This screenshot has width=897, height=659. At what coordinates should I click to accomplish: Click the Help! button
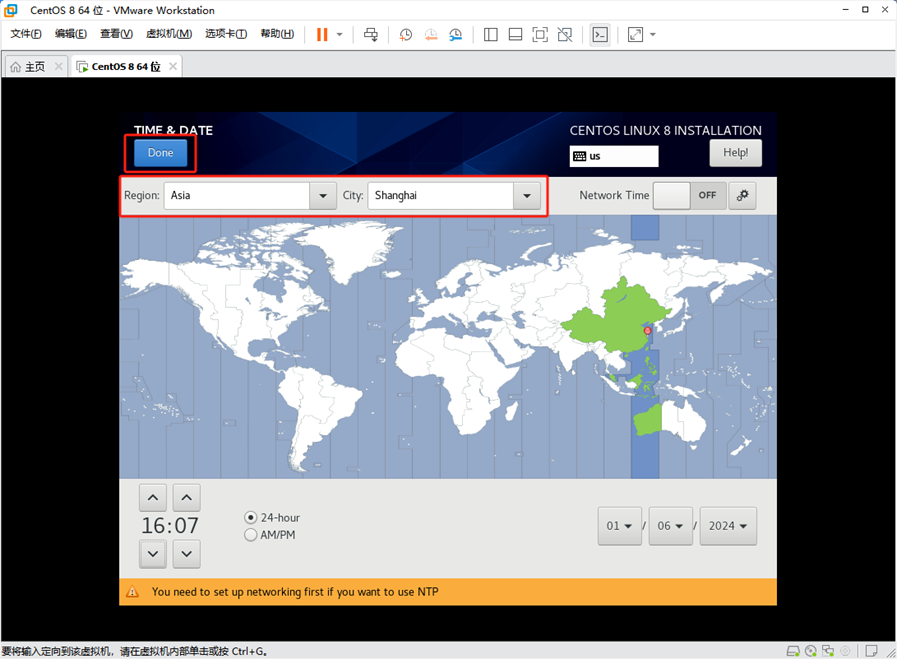point(736,153)
